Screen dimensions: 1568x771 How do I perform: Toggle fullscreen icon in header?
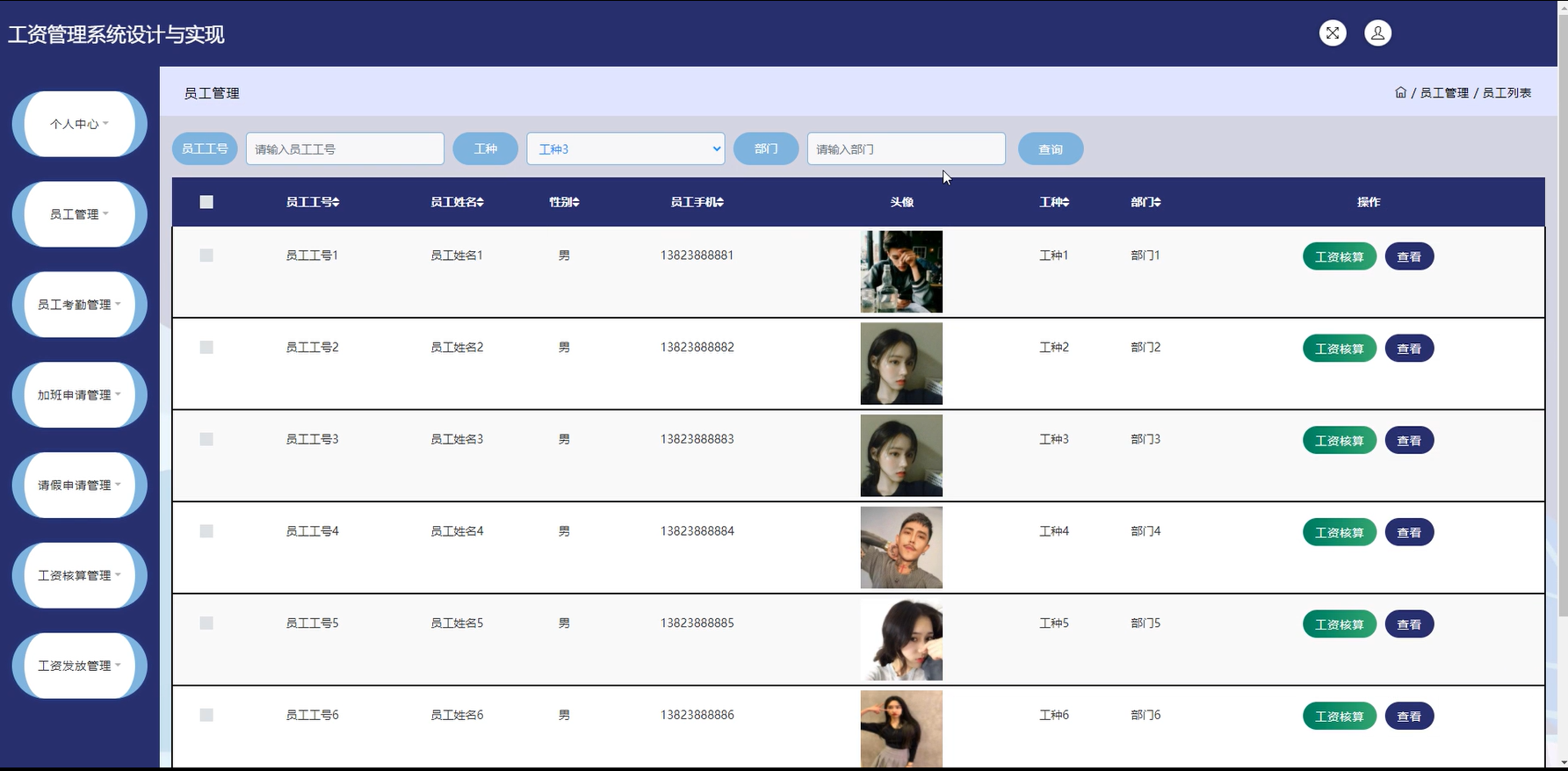tap(1333, 33)
